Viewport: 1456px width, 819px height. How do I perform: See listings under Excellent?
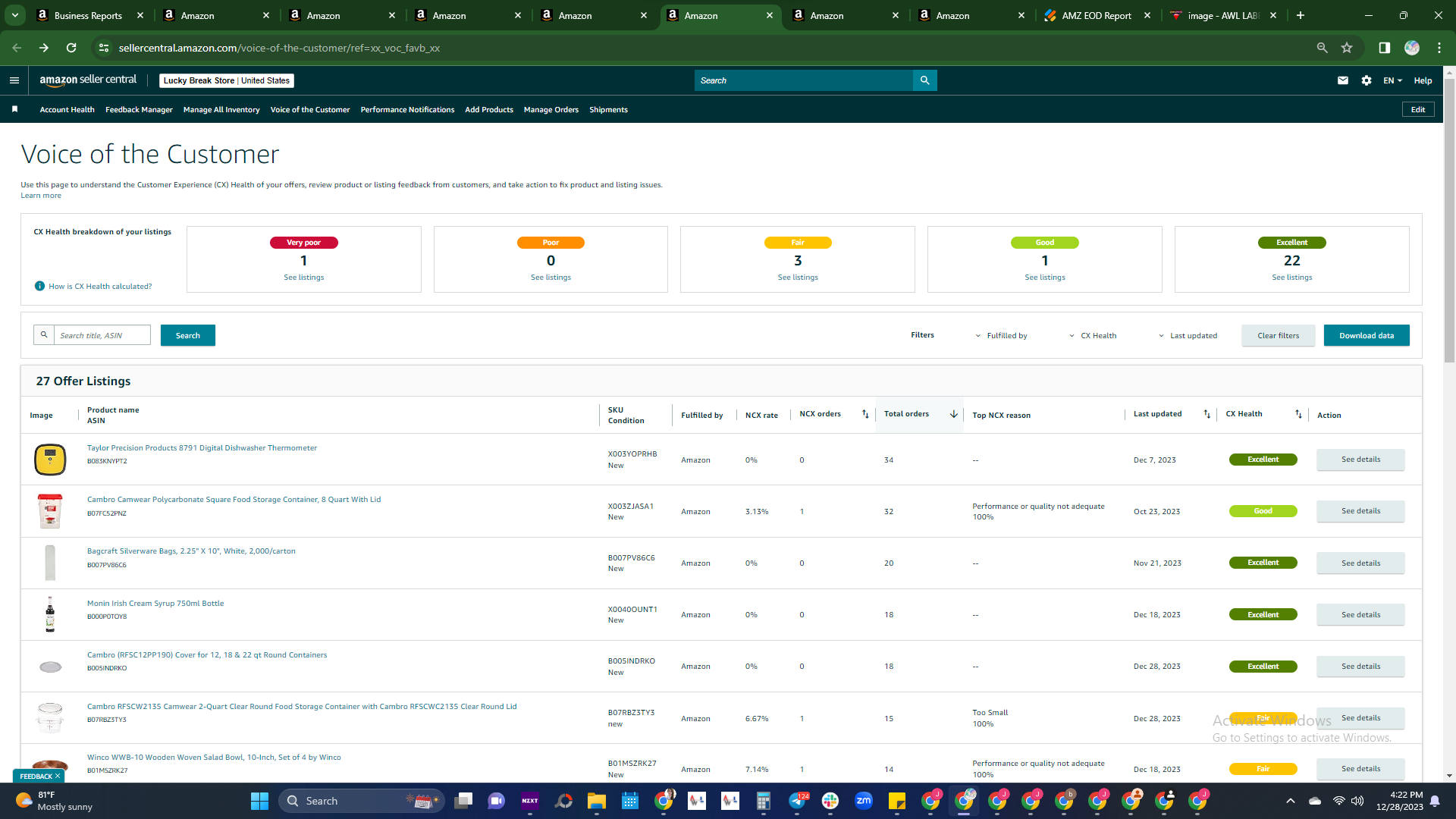coord(1292,278)
